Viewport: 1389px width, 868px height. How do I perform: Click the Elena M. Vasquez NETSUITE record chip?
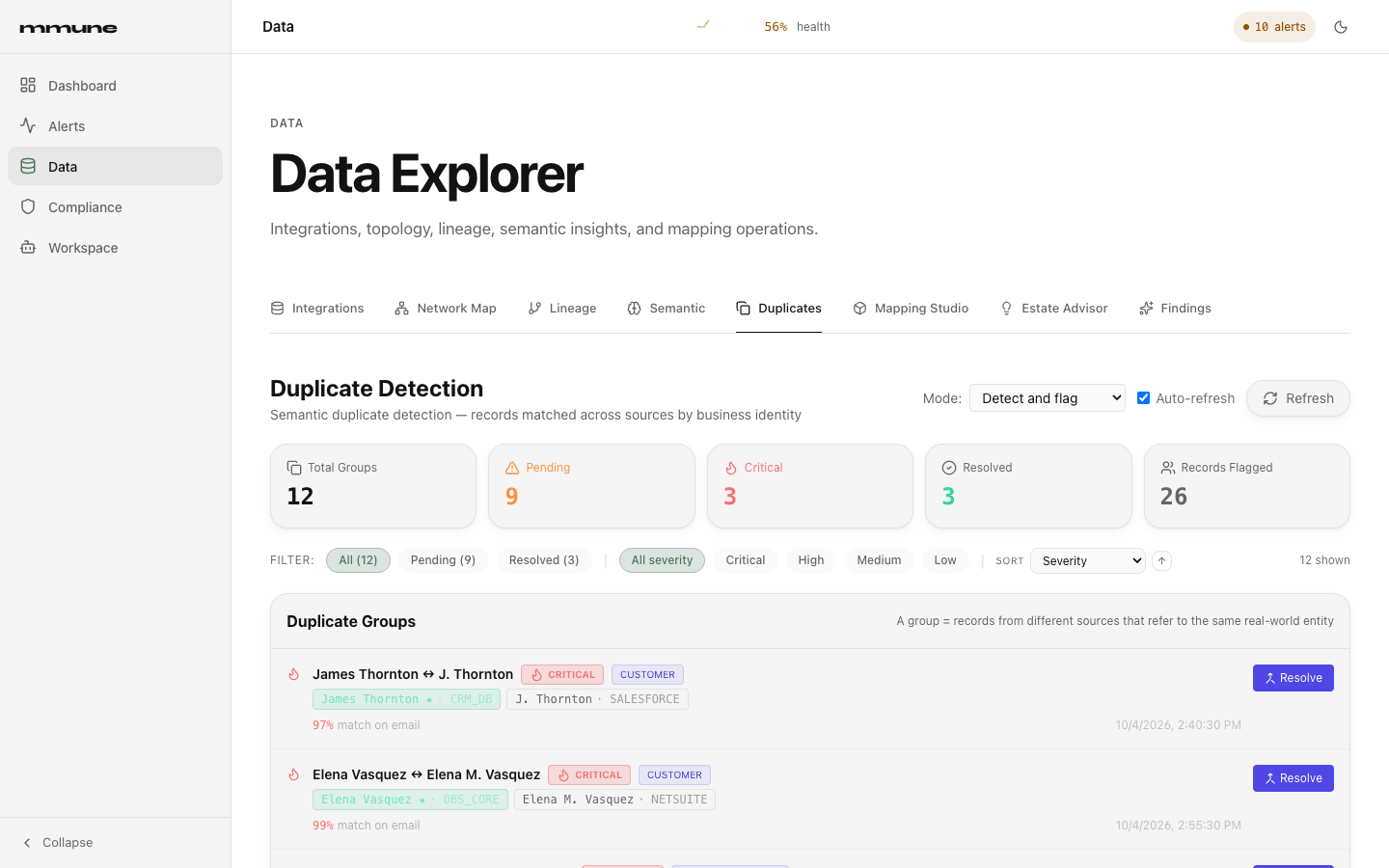[x=614, y=800]
